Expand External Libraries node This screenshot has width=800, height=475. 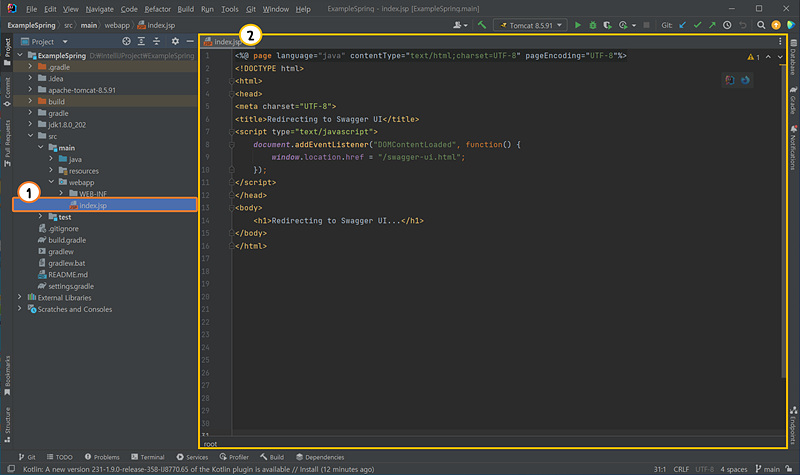click(19, 297)
